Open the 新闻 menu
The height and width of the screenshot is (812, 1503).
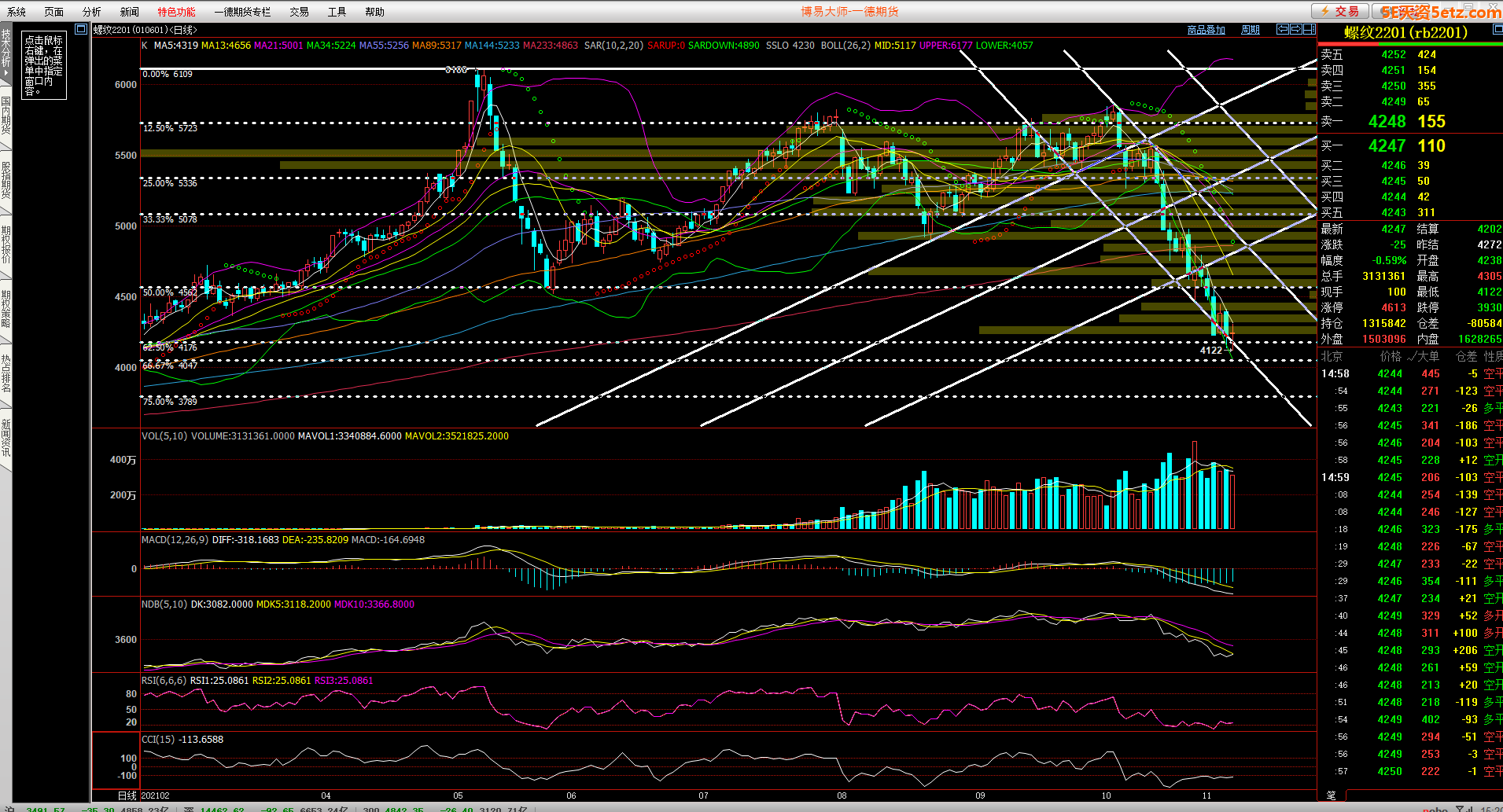click(x=130, y=12)
